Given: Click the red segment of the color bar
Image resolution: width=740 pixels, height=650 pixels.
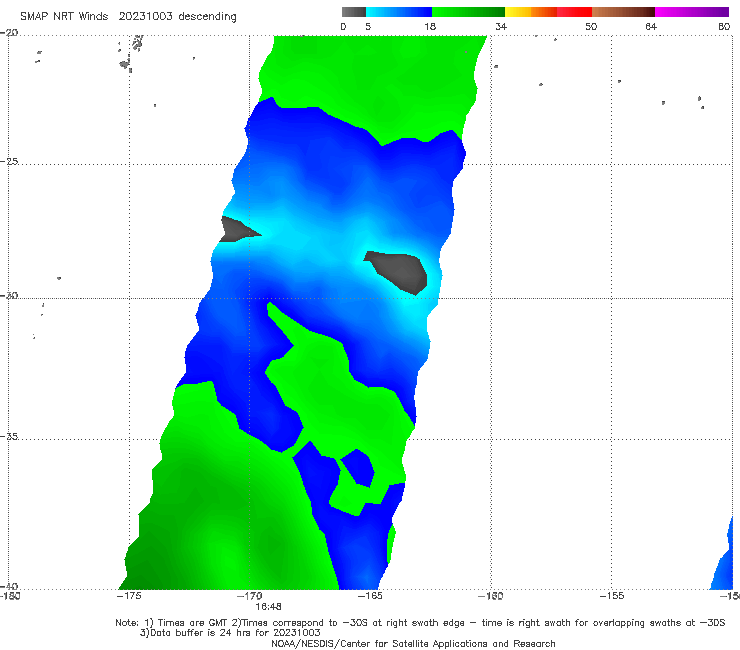Looking at the screenshot, I should [574, 12].
